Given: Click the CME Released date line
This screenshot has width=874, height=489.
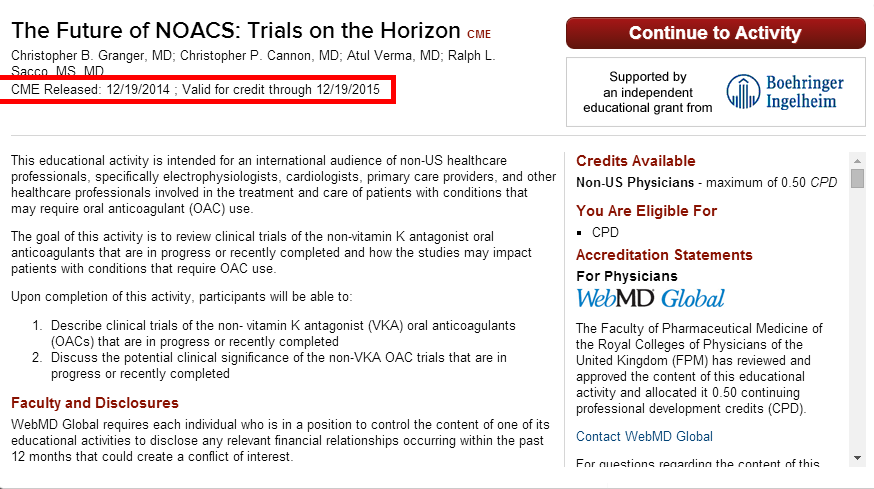Looking at the screenshot, I should tap(195, 90).
